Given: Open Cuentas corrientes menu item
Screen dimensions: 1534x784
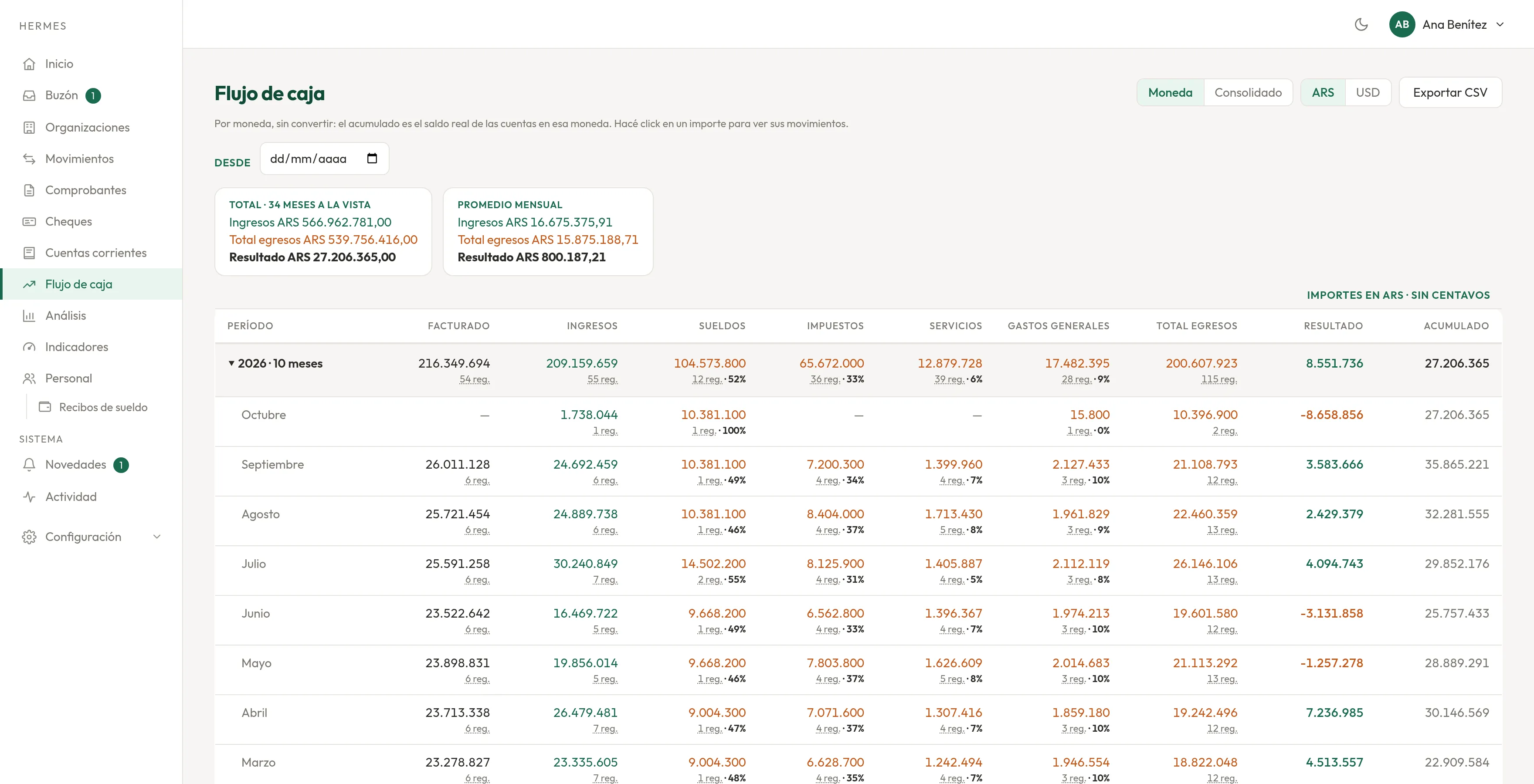Looking at the screenshot, I should pos(91,253).
